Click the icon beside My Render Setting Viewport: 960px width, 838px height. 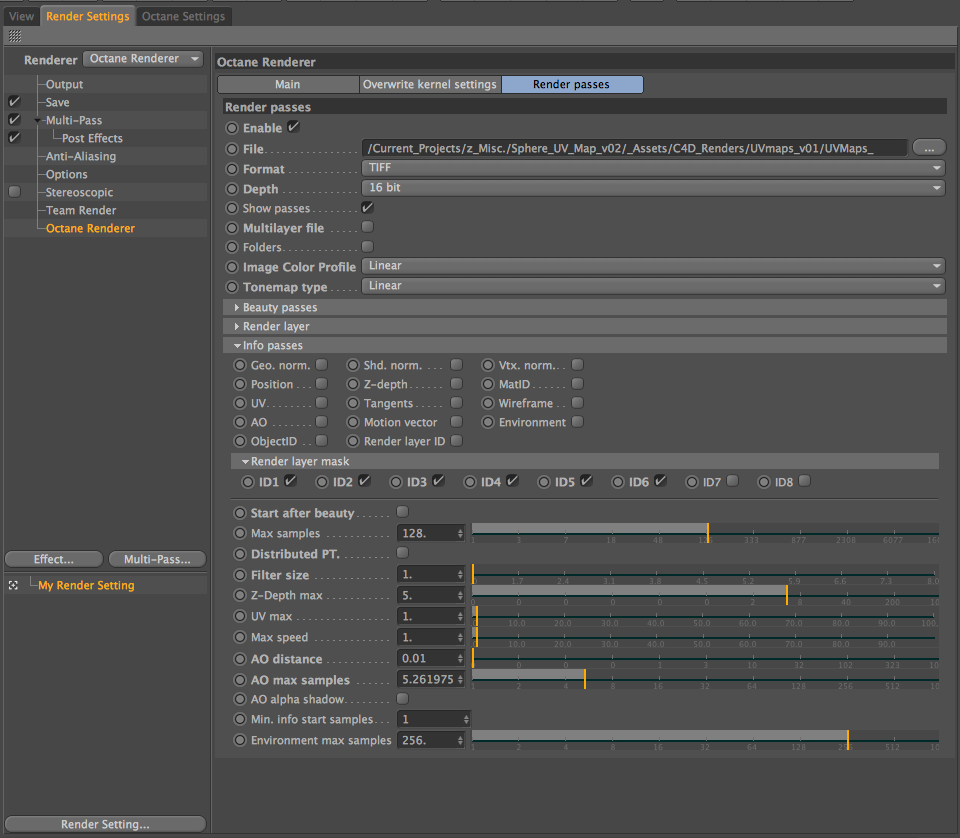13,585
